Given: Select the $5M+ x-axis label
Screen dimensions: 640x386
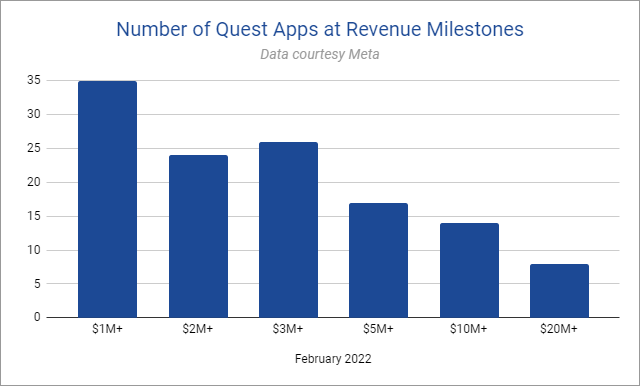Looking at the screenshot, I should [x=378, y=329].
